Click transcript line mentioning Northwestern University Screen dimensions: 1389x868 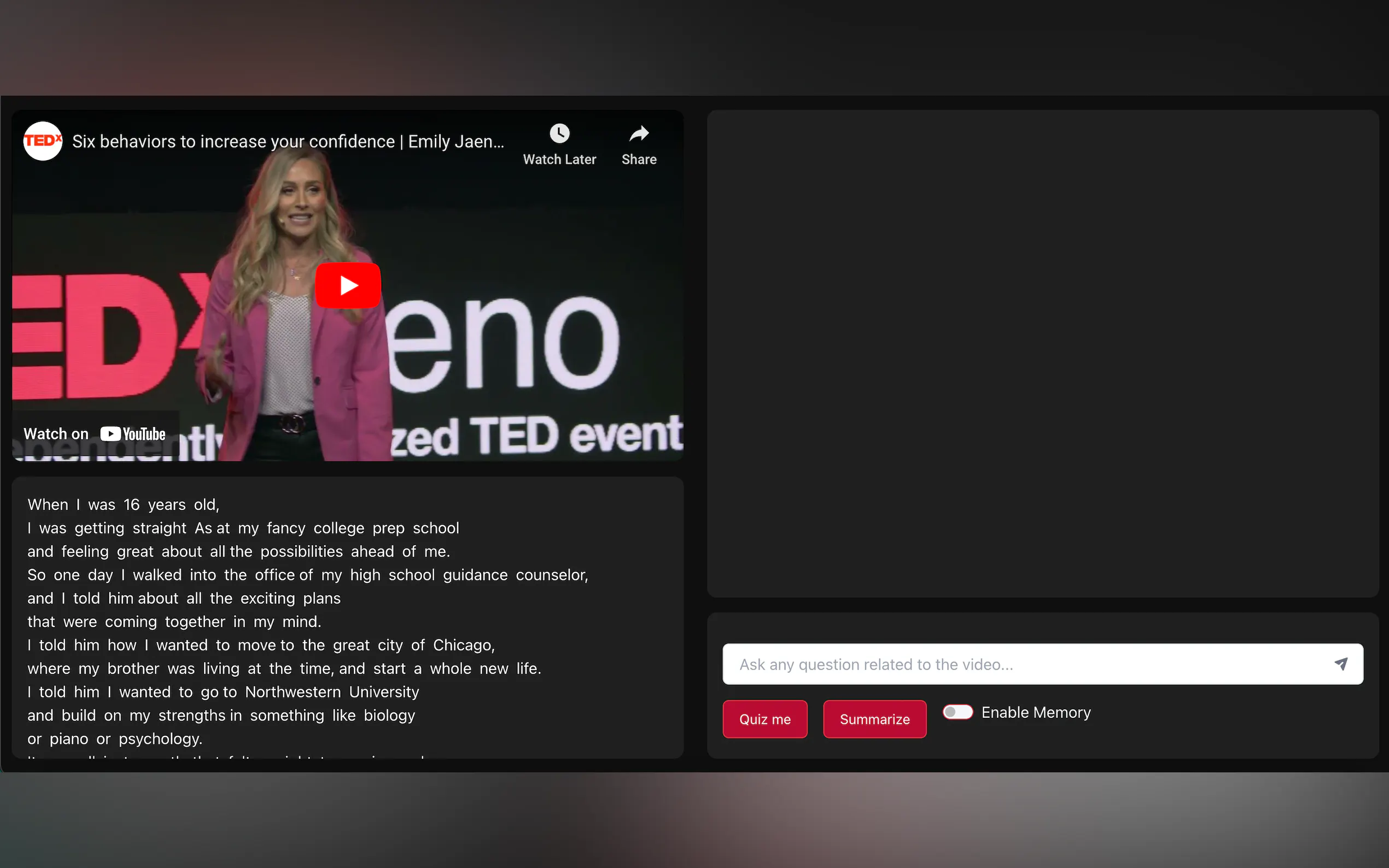(x=223, y=692)
